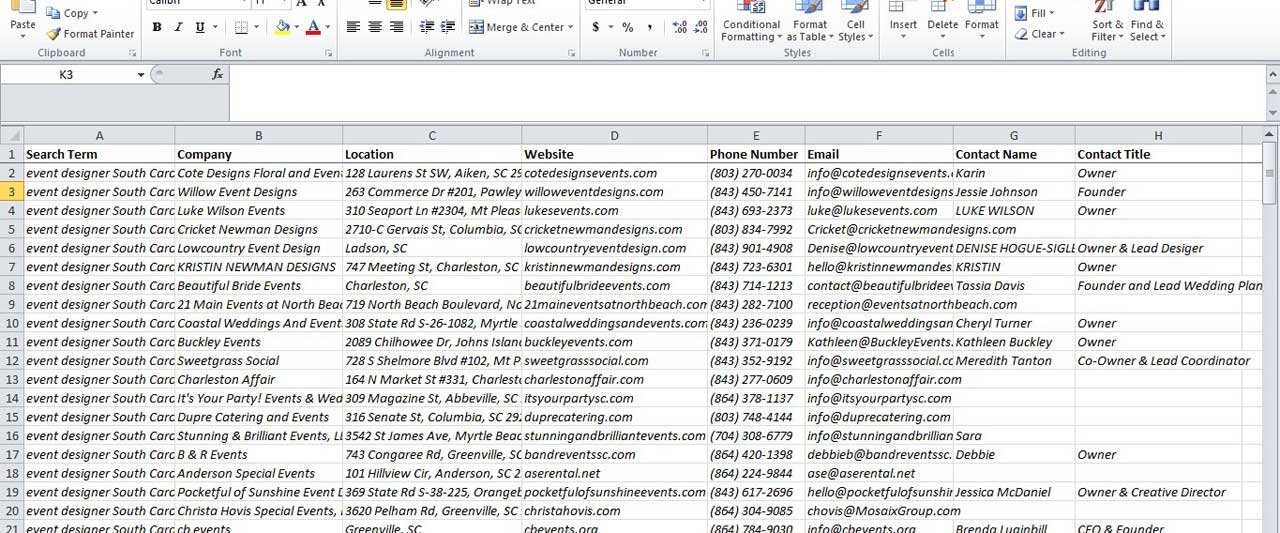Activate the Format Painter tool
This screenshot has width=1280, height=533.
(x=90, y=33)
